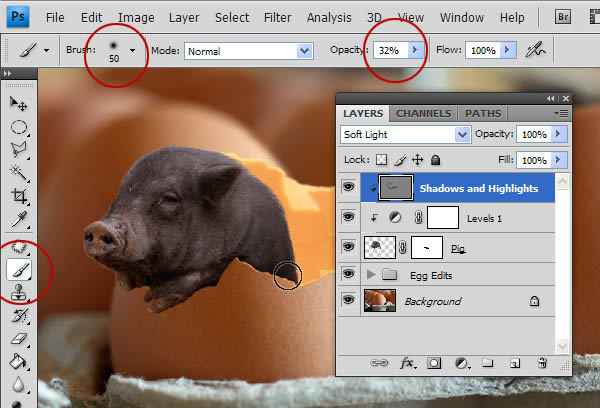Viewport: 600px width, 408px height.
Task: Select the Crop tool
Action: 18,196
